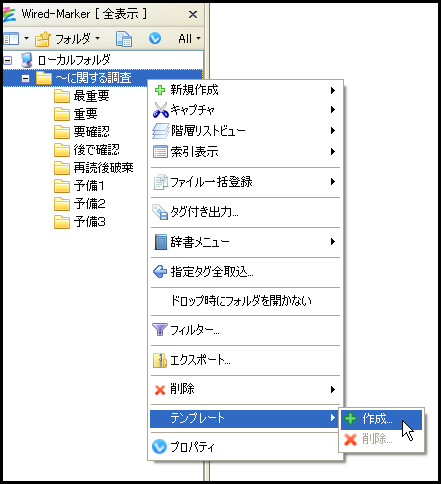The width and height of the screenshot is (441, 484).
Task: Click the sidebar layout view icon
Action: coord(11,39)
